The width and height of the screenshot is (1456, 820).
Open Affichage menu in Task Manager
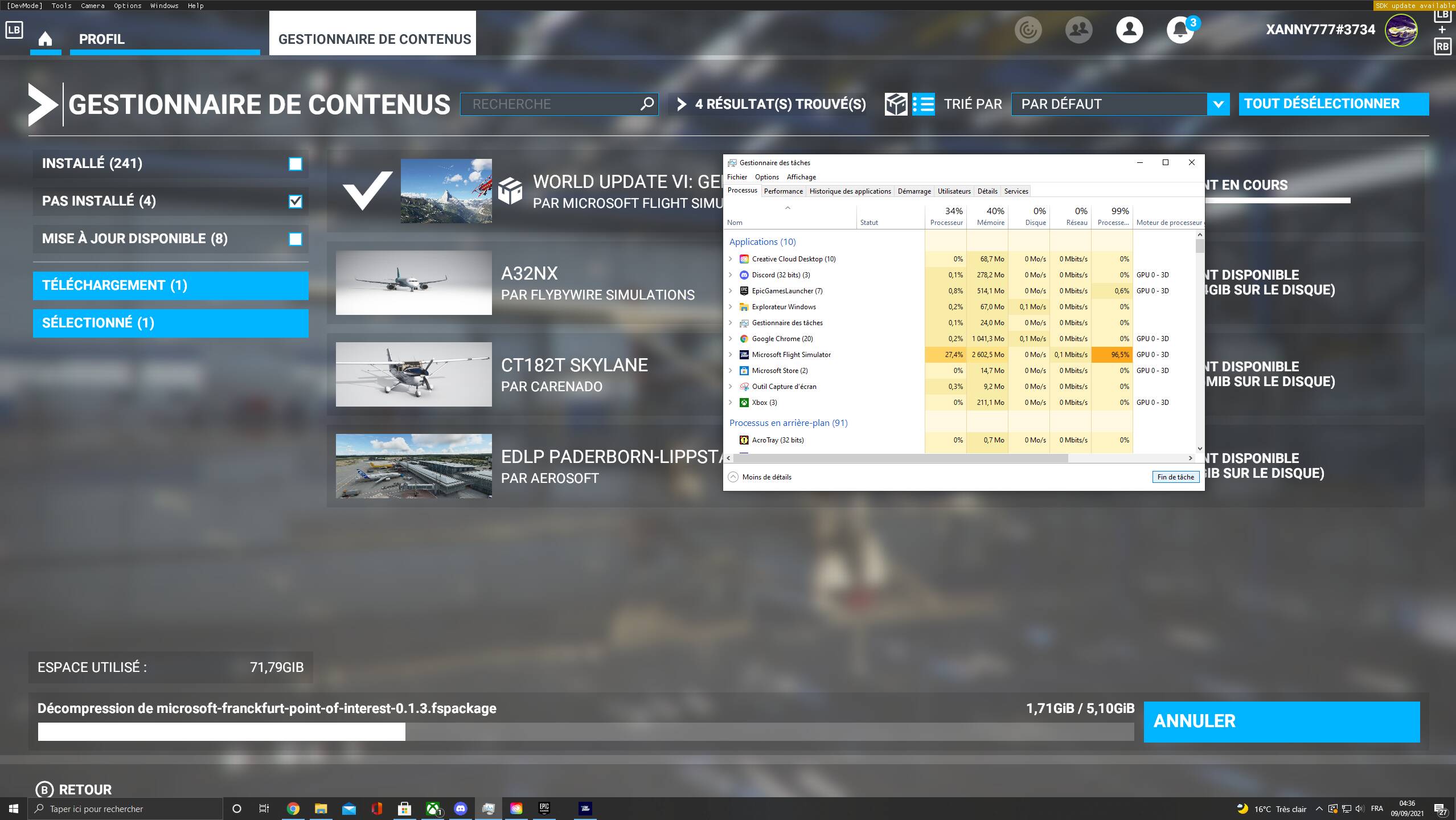click(x=801, y=177)
